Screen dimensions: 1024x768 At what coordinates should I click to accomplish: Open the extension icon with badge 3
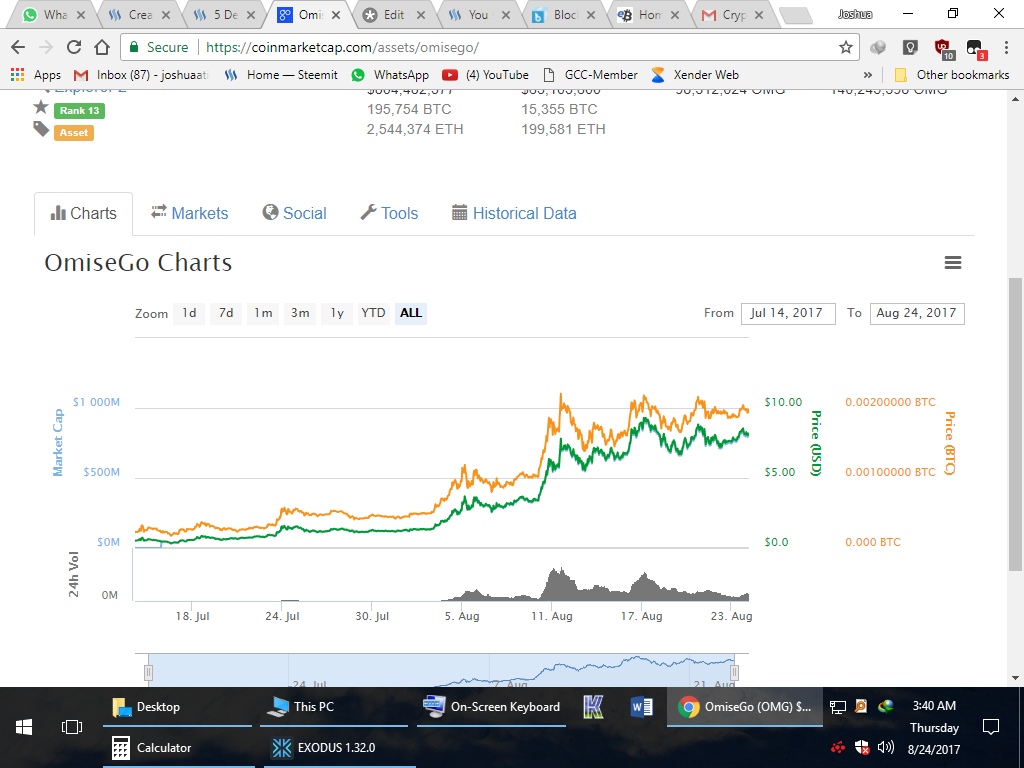976,47
